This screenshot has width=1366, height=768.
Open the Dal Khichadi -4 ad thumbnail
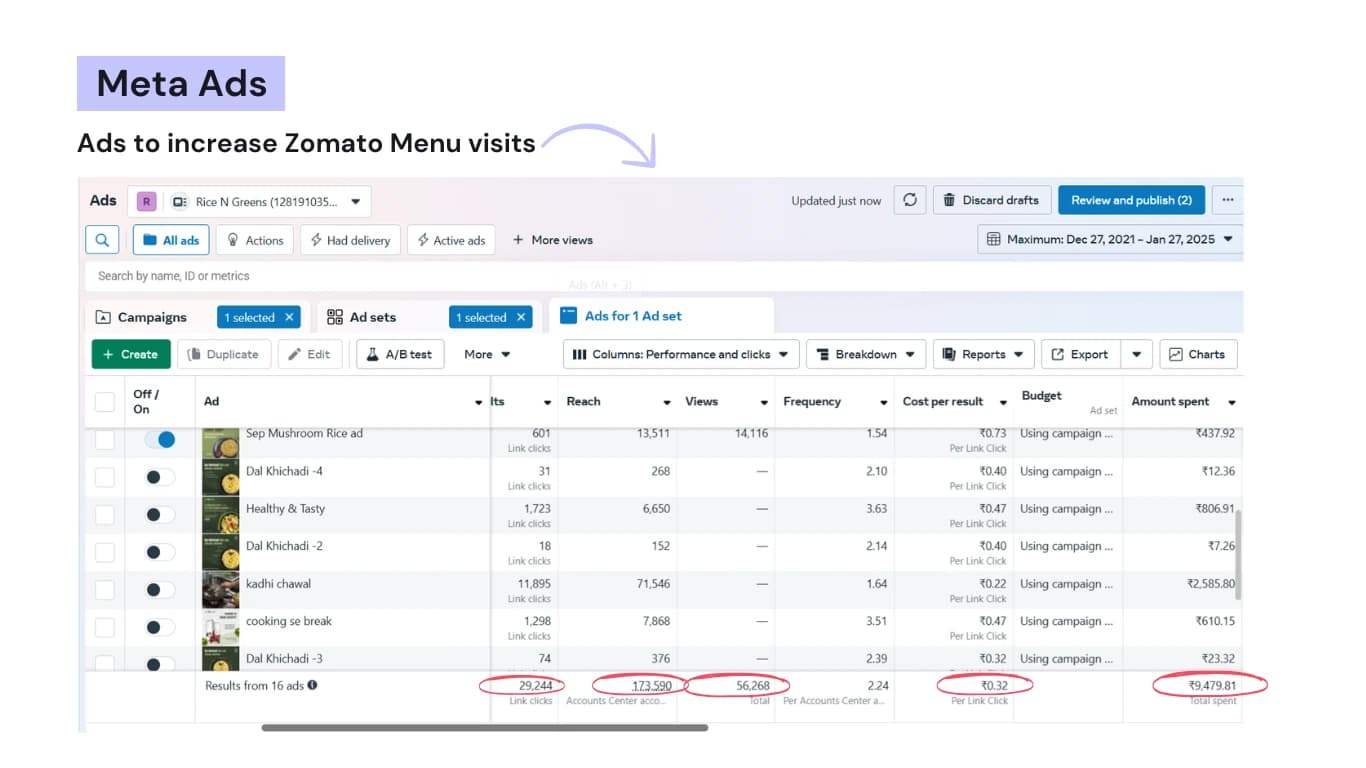point(220,477)
